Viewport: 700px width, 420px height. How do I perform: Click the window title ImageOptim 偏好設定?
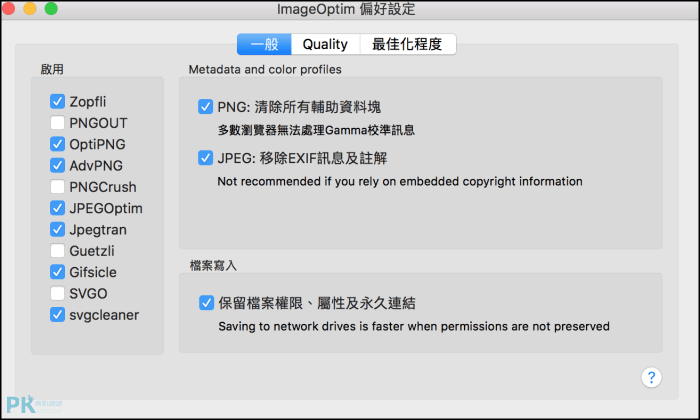click(346, 9)
